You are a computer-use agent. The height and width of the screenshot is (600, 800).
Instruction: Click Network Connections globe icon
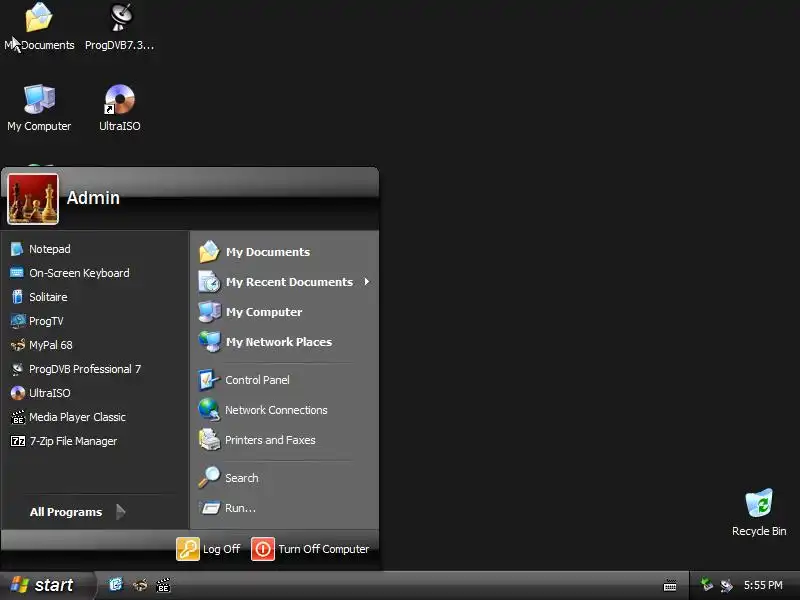pyautogui.click(x=209, y=410)
